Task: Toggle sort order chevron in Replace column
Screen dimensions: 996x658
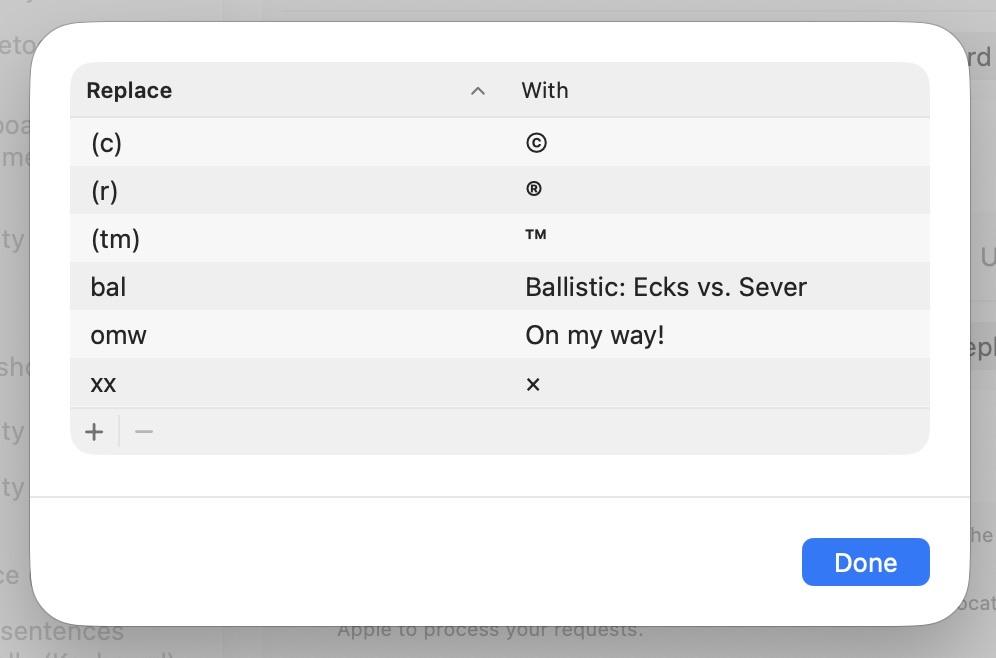Action: pyautogui.click(x=478, y=91)
